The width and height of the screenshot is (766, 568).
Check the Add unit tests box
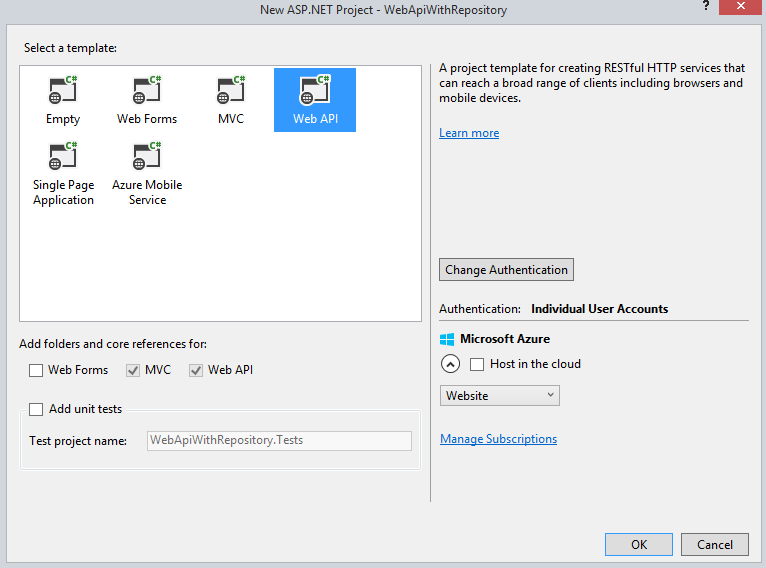[37, 409]
